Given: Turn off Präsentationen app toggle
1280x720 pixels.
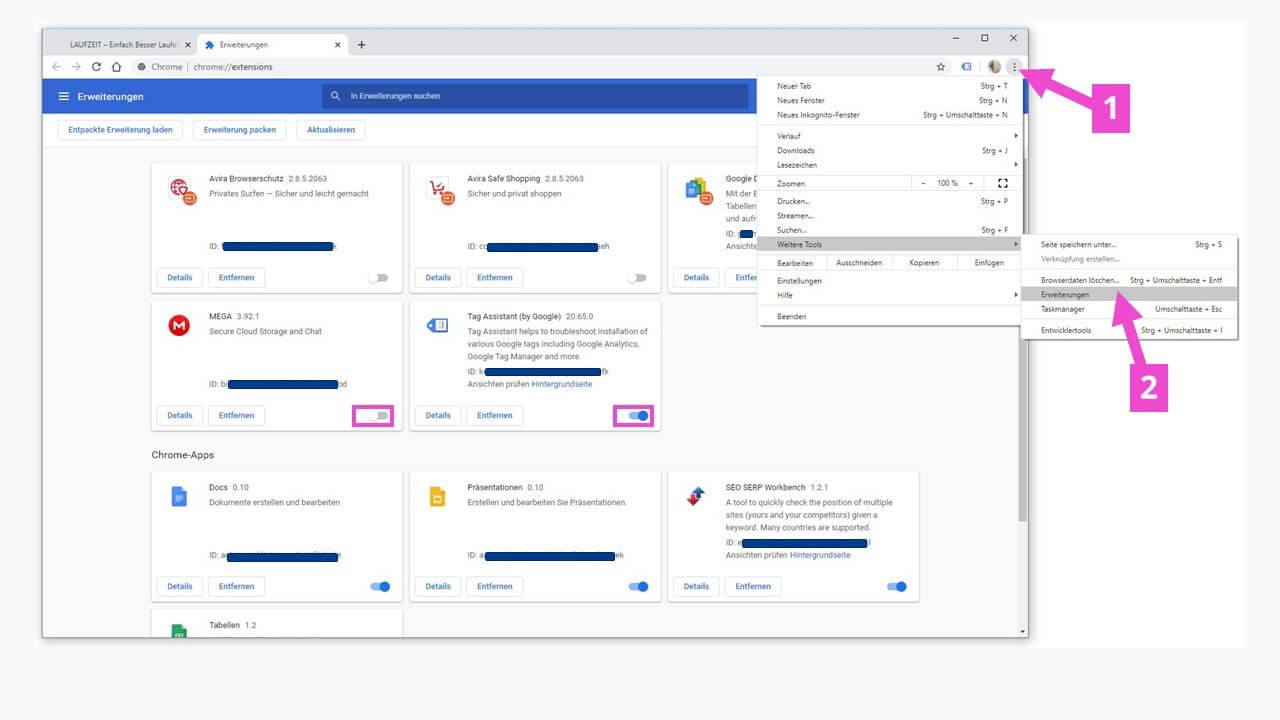Looking at the screenshot, I should click(x=638, y=586).
